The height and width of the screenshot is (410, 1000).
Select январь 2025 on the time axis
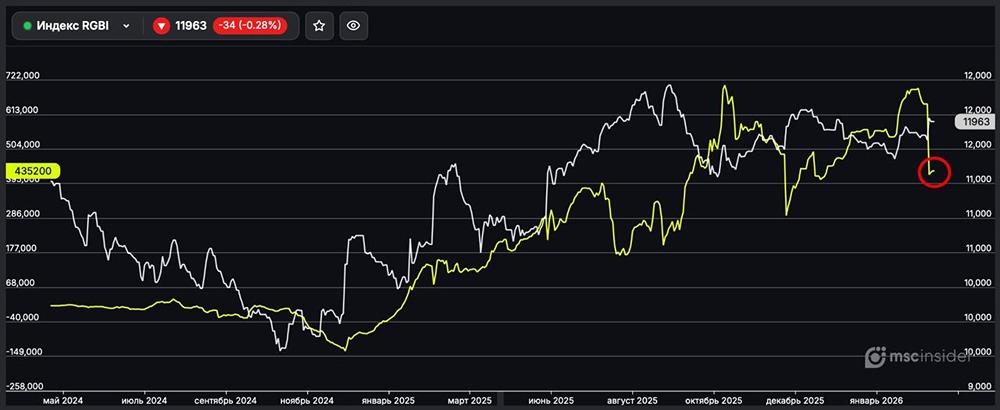coord(383,399)
